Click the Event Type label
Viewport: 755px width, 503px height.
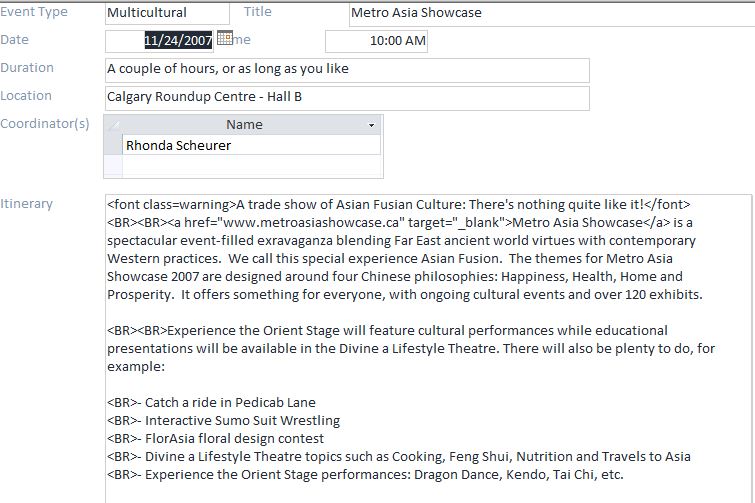coord(34,12)
